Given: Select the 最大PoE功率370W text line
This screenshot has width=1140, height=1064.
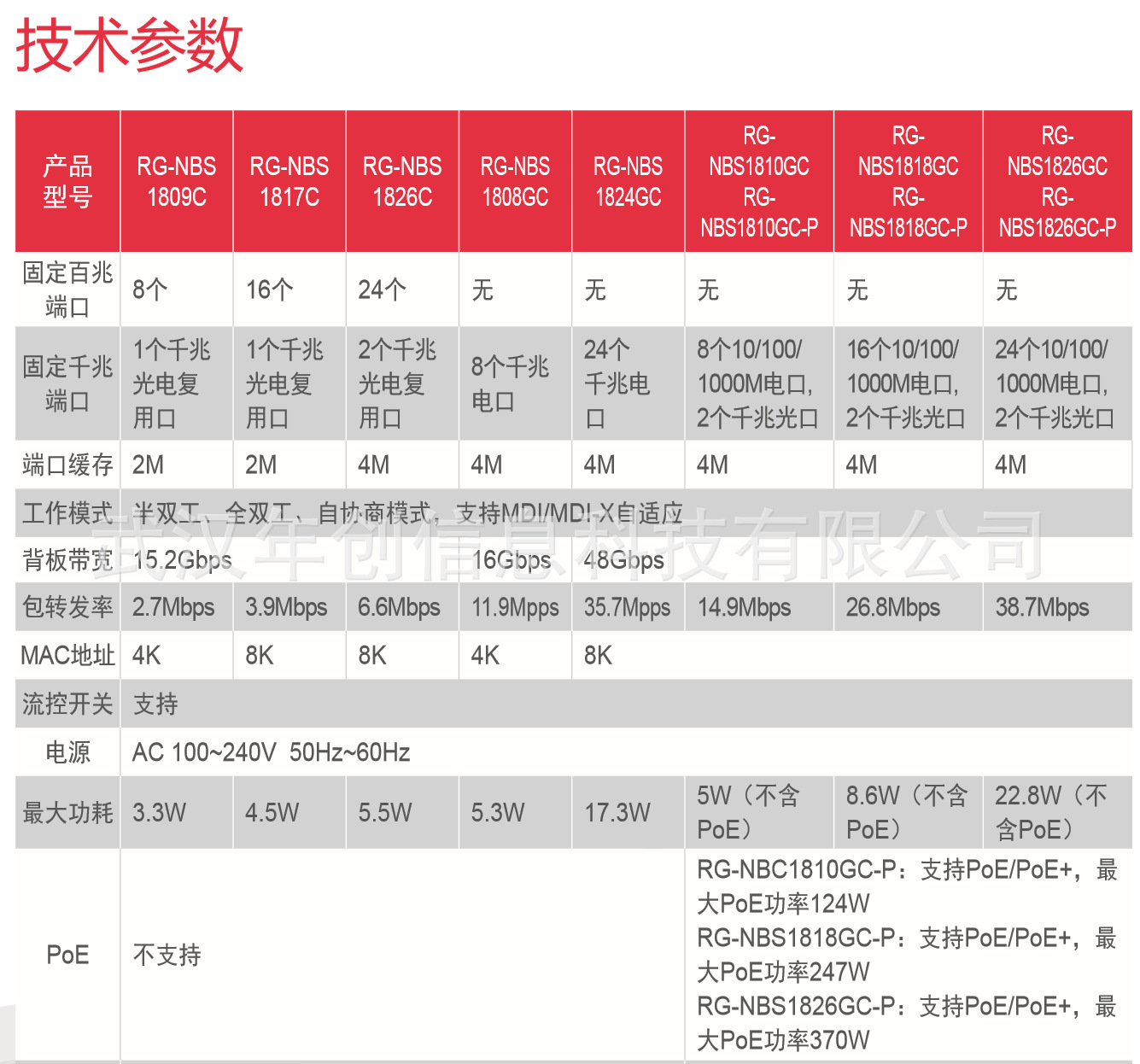Looking at the screenshot, I should pos(783,1040).
